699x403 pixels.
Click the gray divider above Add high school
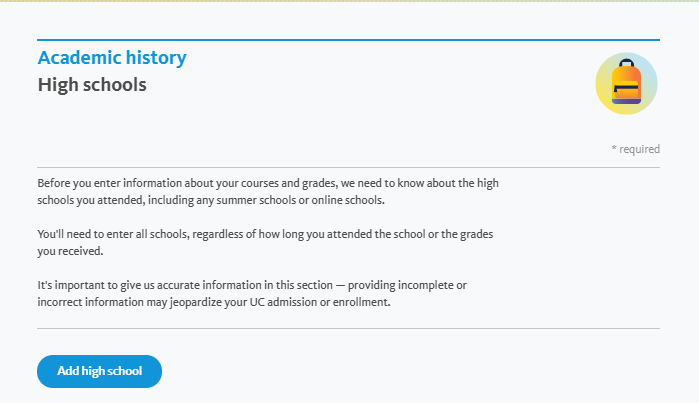[x=348, y=329]
